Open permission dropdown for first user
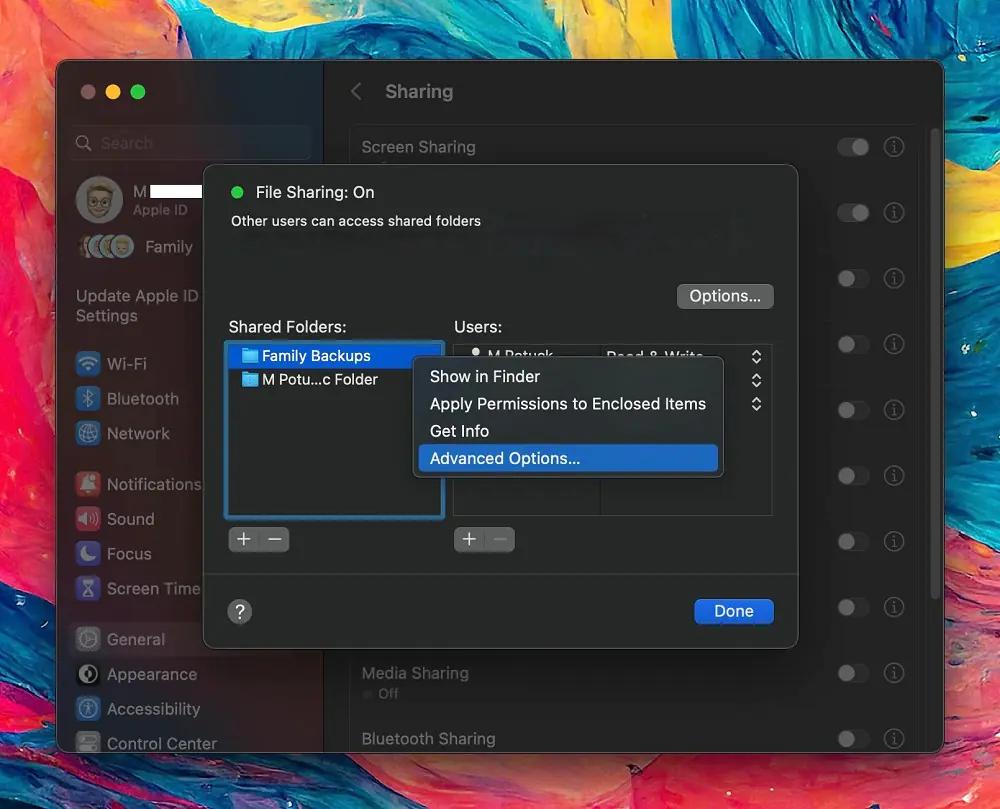This screenshot has height=809, width=1000. coord(756,357)
